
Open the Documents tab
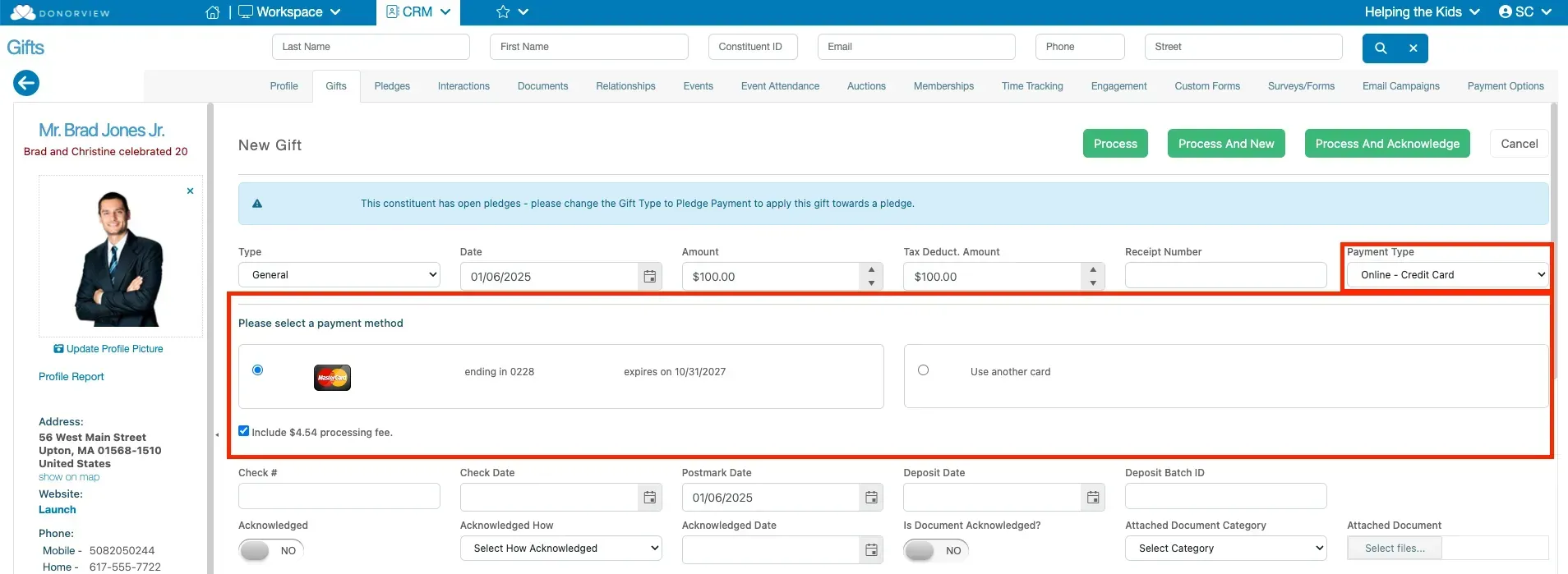click(x=542, y=86)
